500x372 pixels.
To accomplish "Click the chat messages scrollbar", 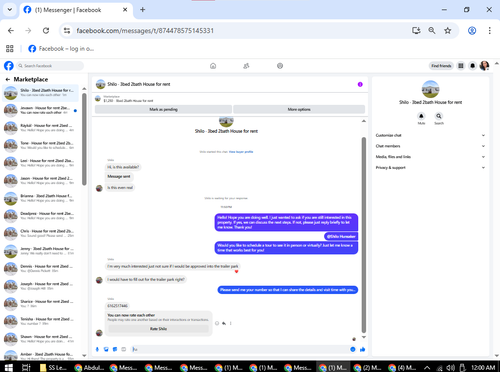I will point(364,235).
